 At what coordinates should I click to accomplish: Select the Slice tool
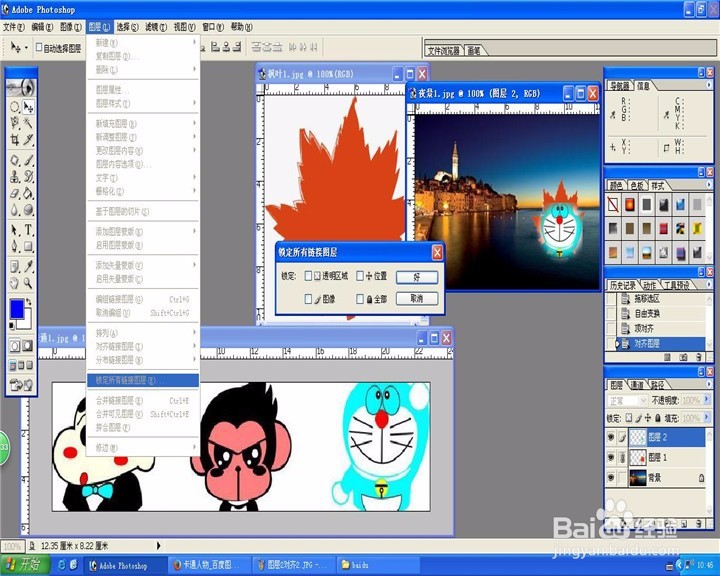click(28, 139)
